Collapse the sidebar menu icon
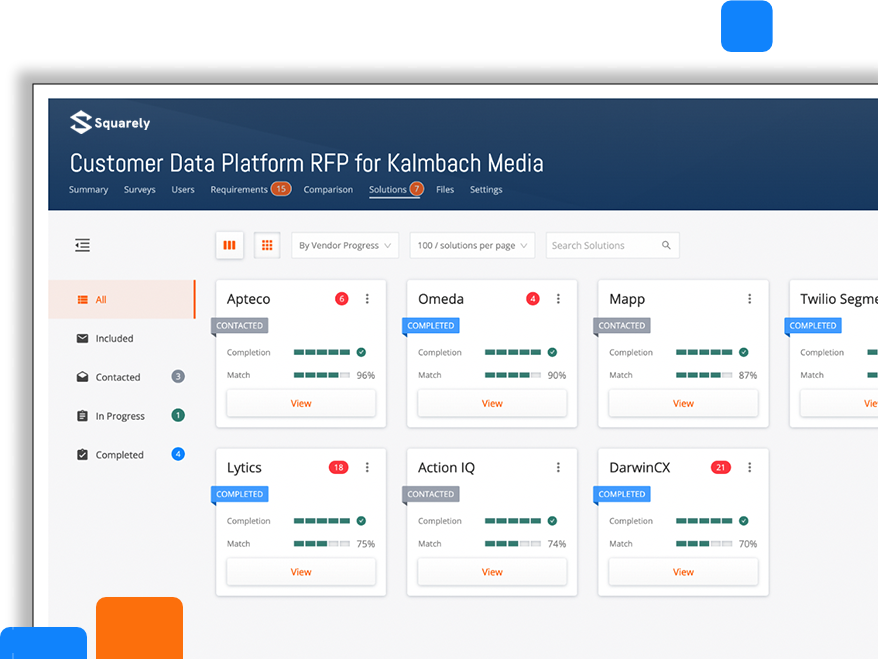The width and height of the screenshot is (878, 659). (82, 245)
